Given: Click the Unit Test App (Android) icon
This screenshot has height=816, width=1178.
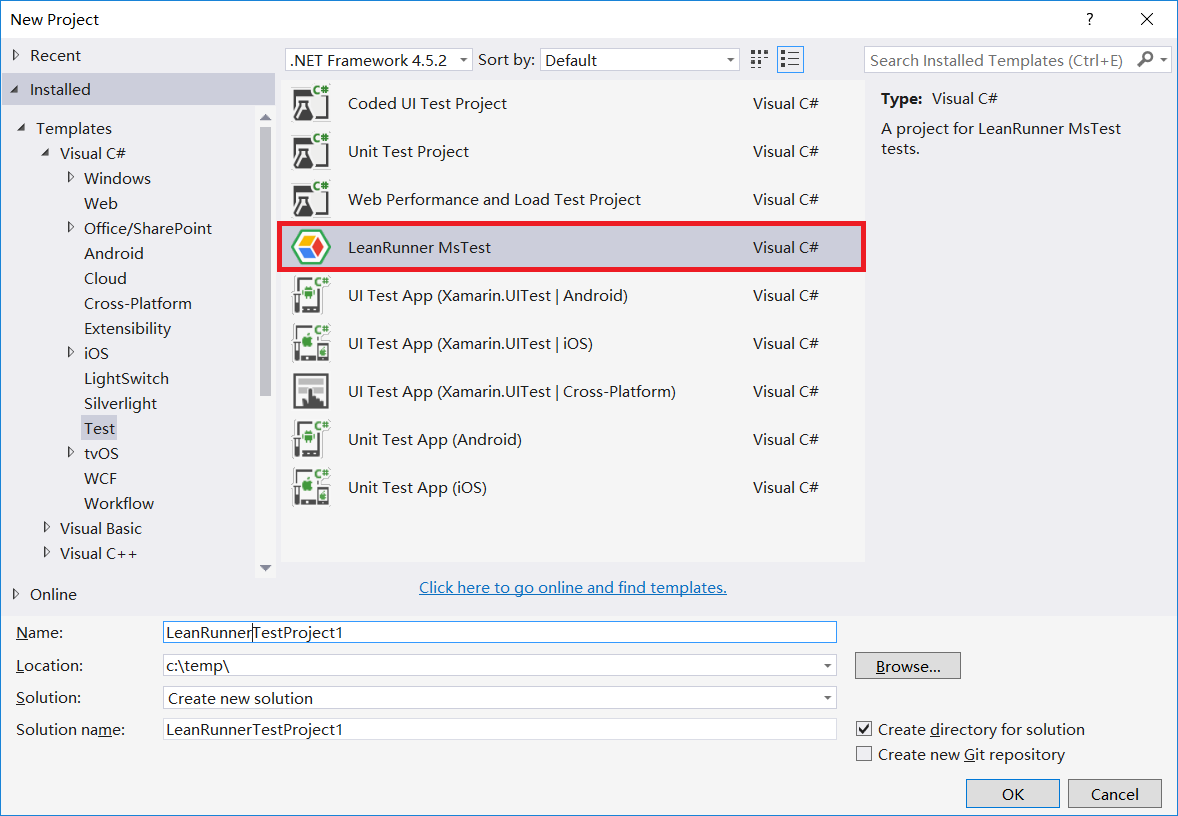Looking at the screenshot, I should [x=310, y=440].
